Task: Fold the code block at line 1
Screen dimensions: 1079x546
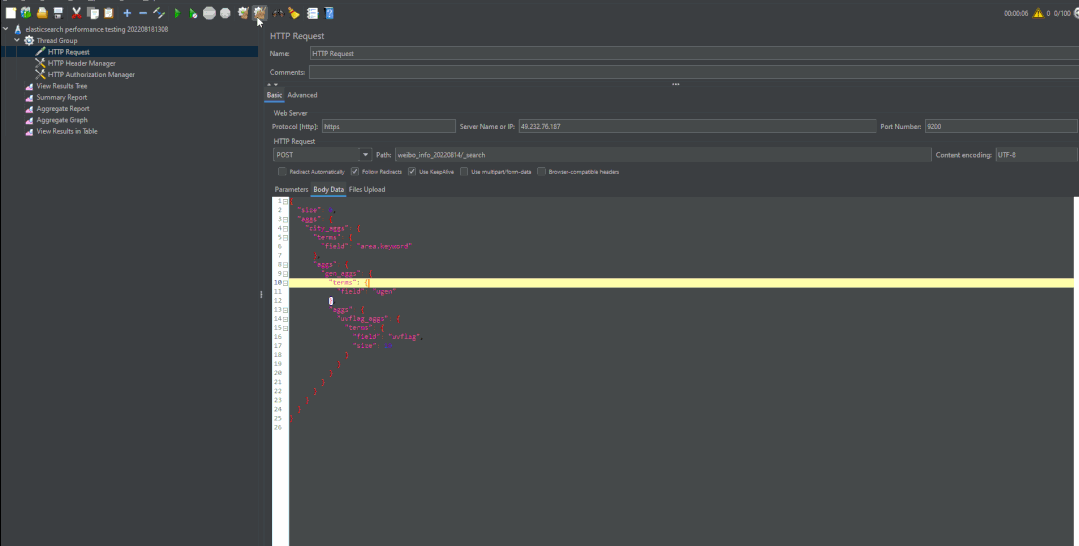Action: (x=286, y=201)
